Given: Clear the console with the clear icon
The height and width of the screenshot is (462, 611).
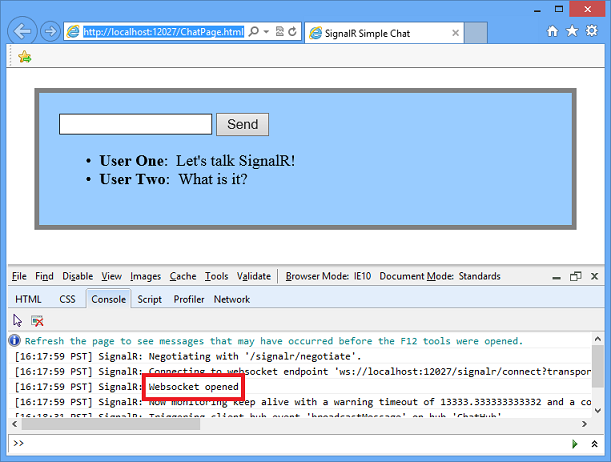Looking at the screenshot, I should tap(37, 320).
